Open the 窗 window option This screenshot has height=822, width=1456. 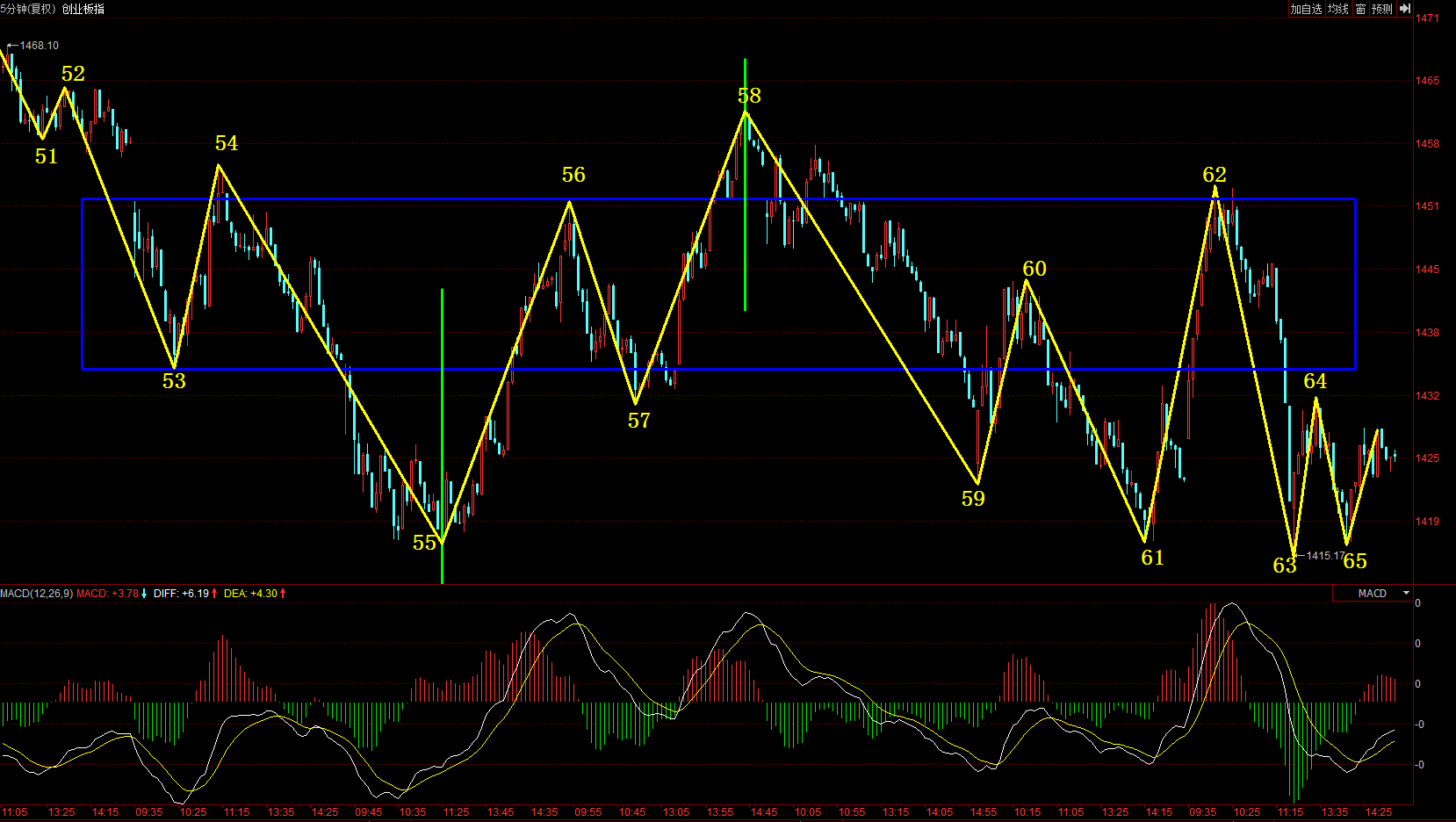pos(1360,9)
